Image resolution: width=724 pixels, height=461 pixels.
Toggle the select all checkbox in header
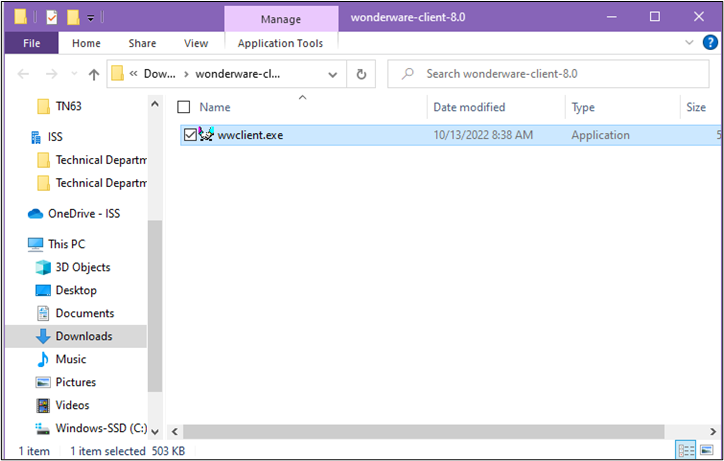tap(184, 107)
